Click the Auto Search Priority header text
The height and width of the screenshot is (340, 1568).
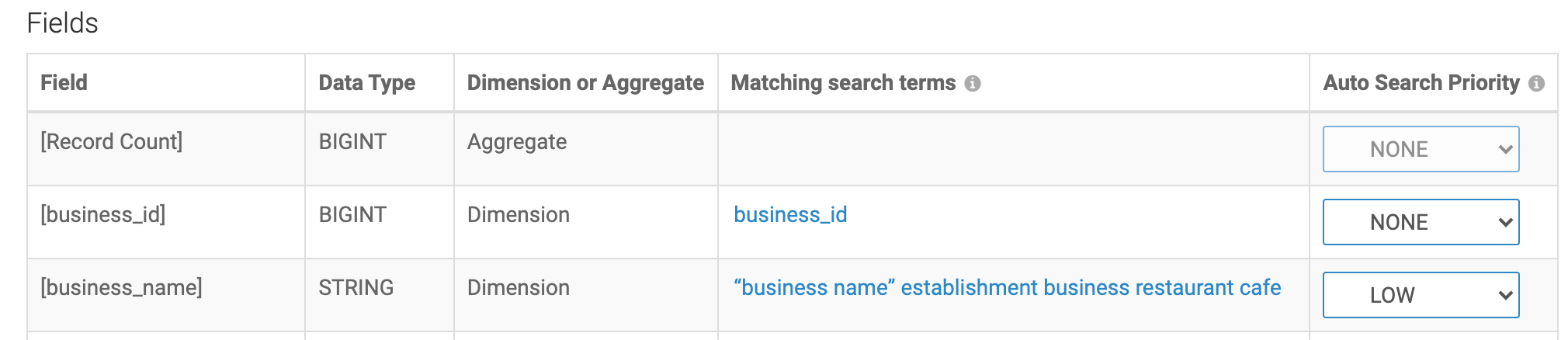1421,83
